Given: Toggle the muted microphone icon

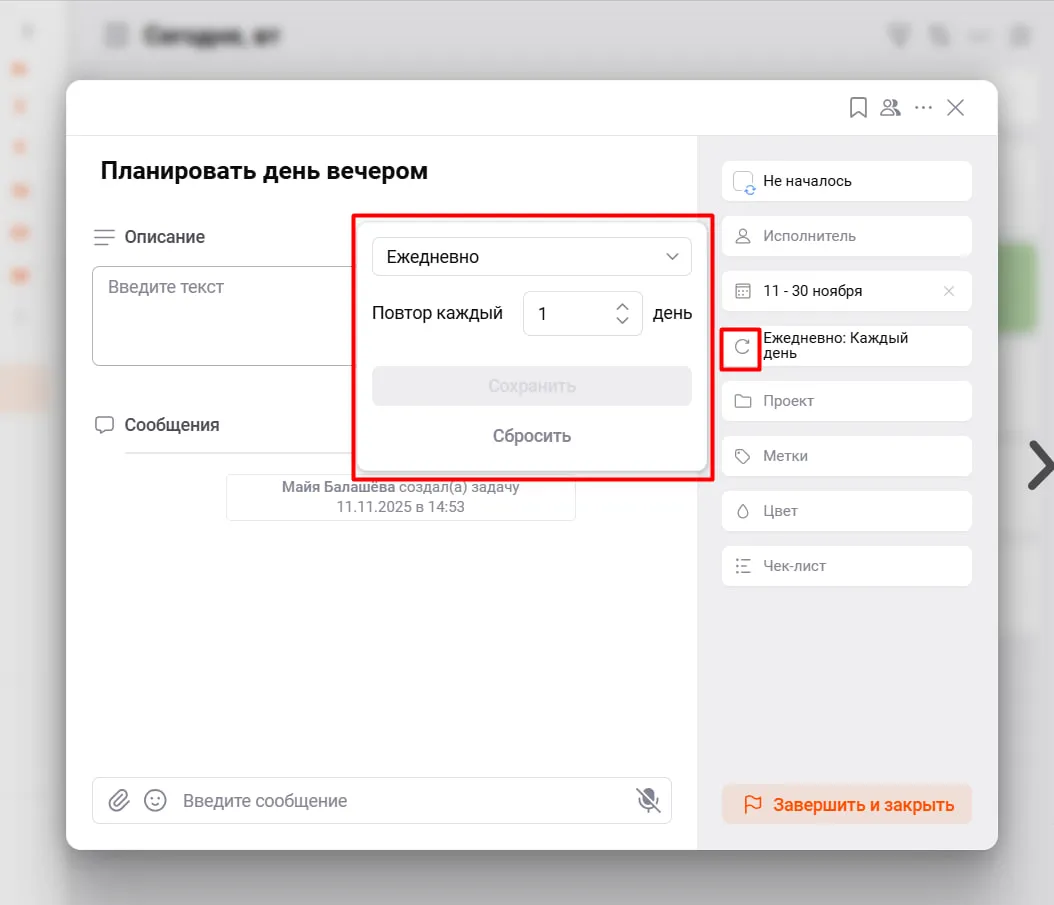Looking at the screenshot, I should click(x=648, y=800).
